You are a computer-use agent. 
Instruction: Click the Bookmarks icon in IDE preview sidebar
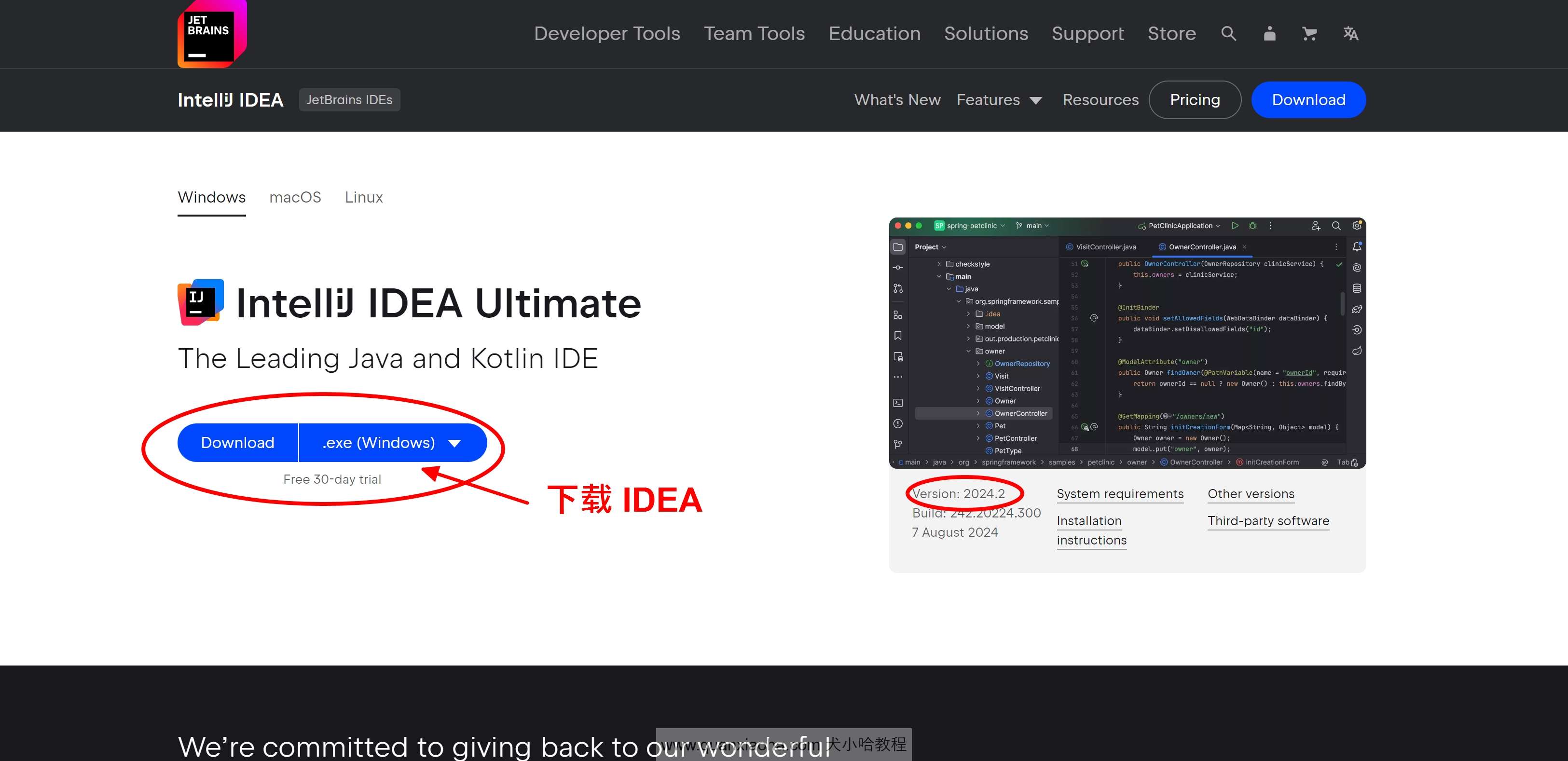898,335
